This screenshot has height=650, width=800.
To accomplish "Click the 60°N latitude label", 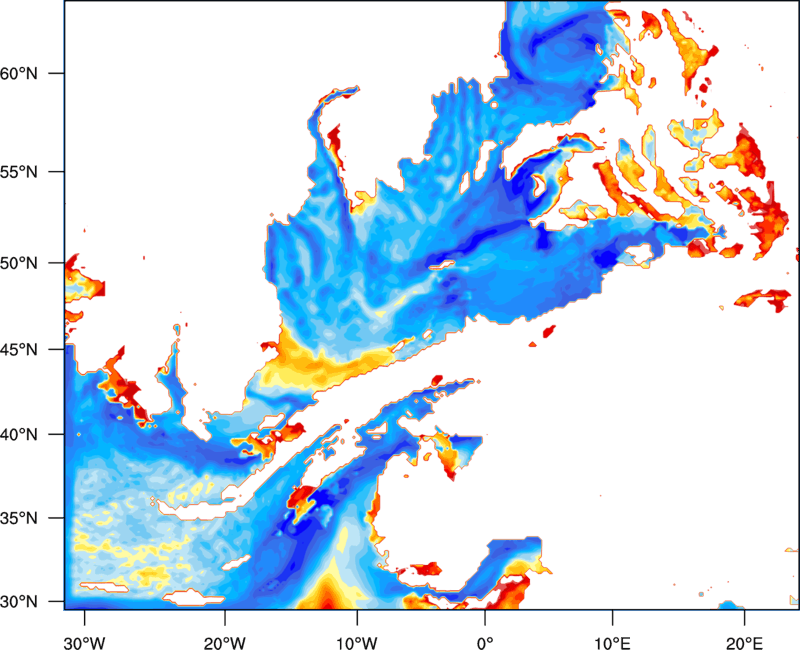I will coord(19,73).
